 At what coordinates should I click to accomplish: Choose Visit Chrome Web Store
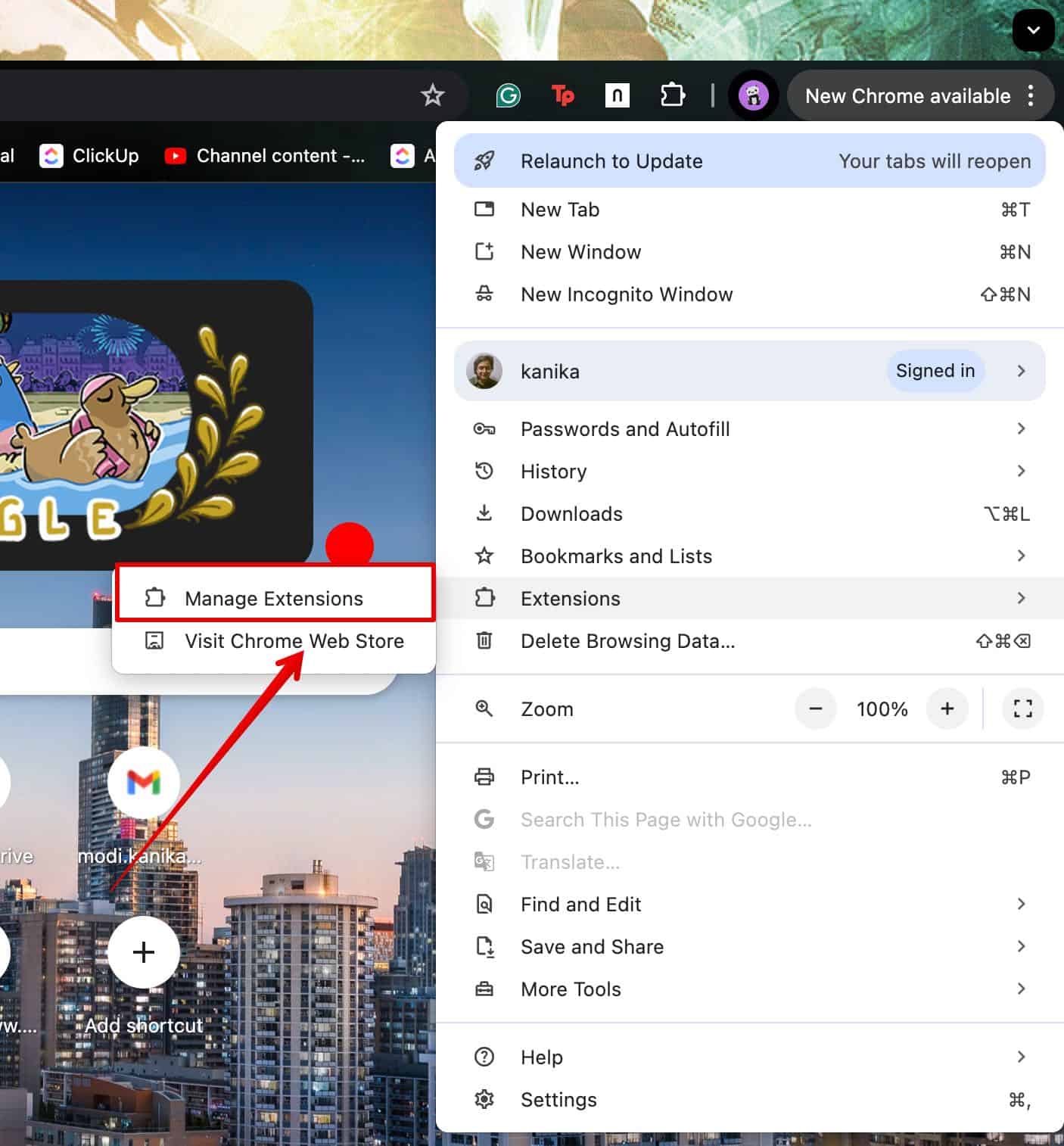294,641
